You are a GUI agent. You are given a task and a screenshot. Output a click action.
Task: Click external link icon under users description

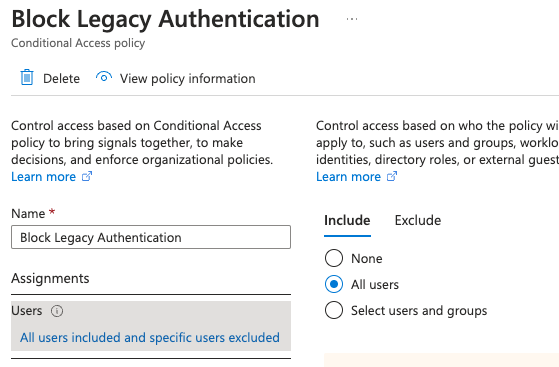(392, 177)
